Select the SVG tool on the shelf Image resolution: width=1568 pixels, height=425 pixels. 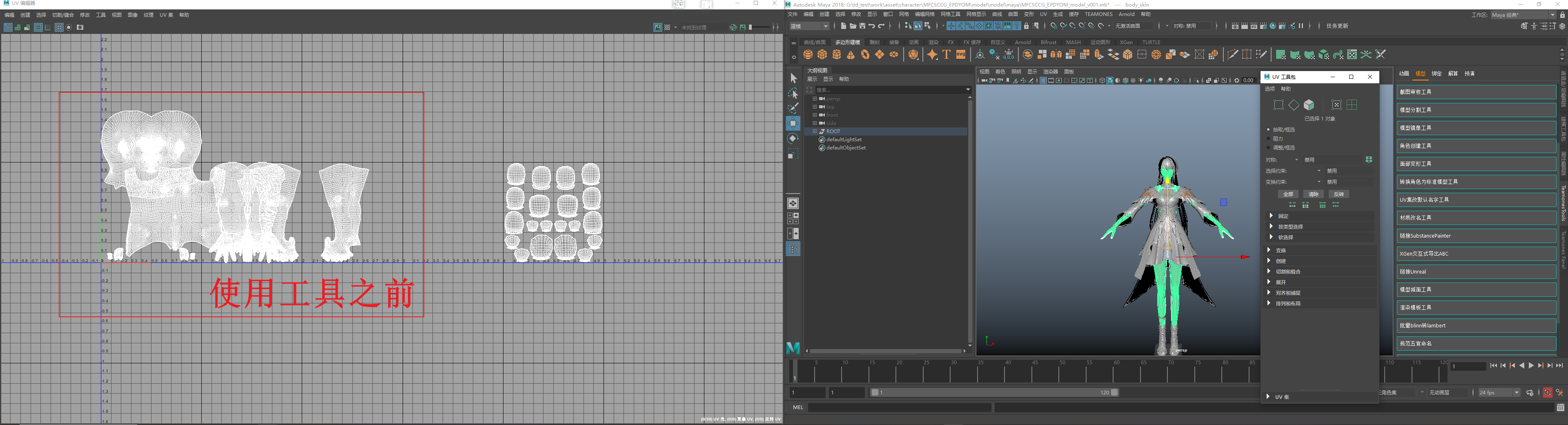pyautogui.click(x=960, y=55)
